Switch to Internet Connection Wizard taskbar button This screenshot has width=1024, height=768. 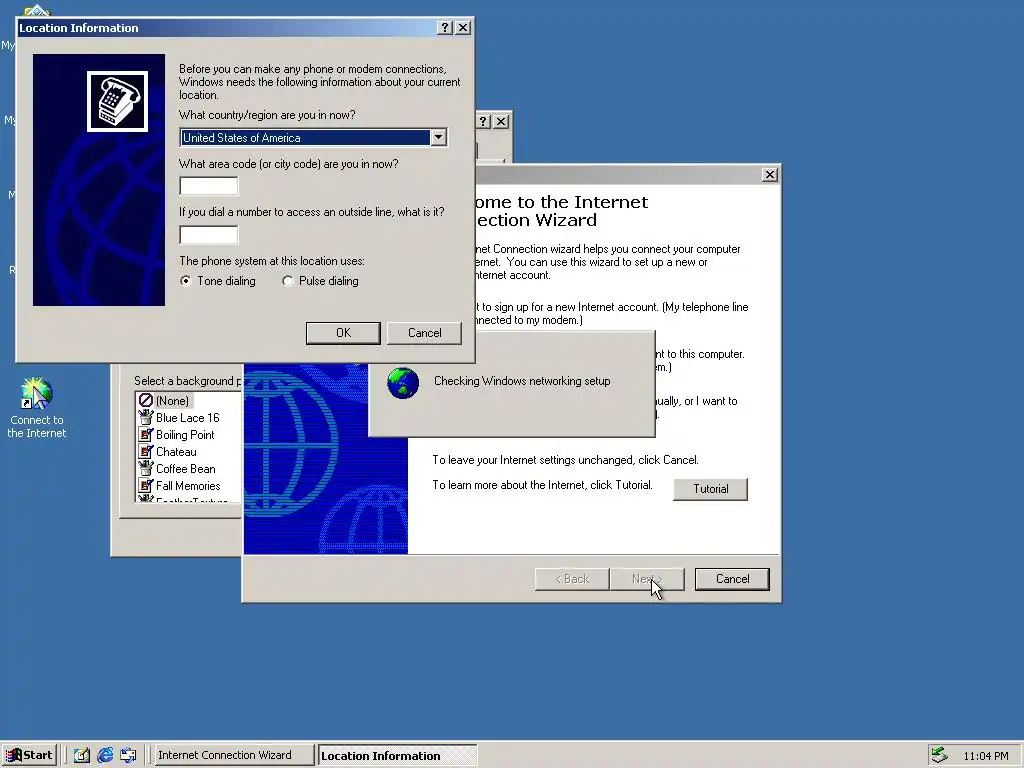(x=233, y=756)
